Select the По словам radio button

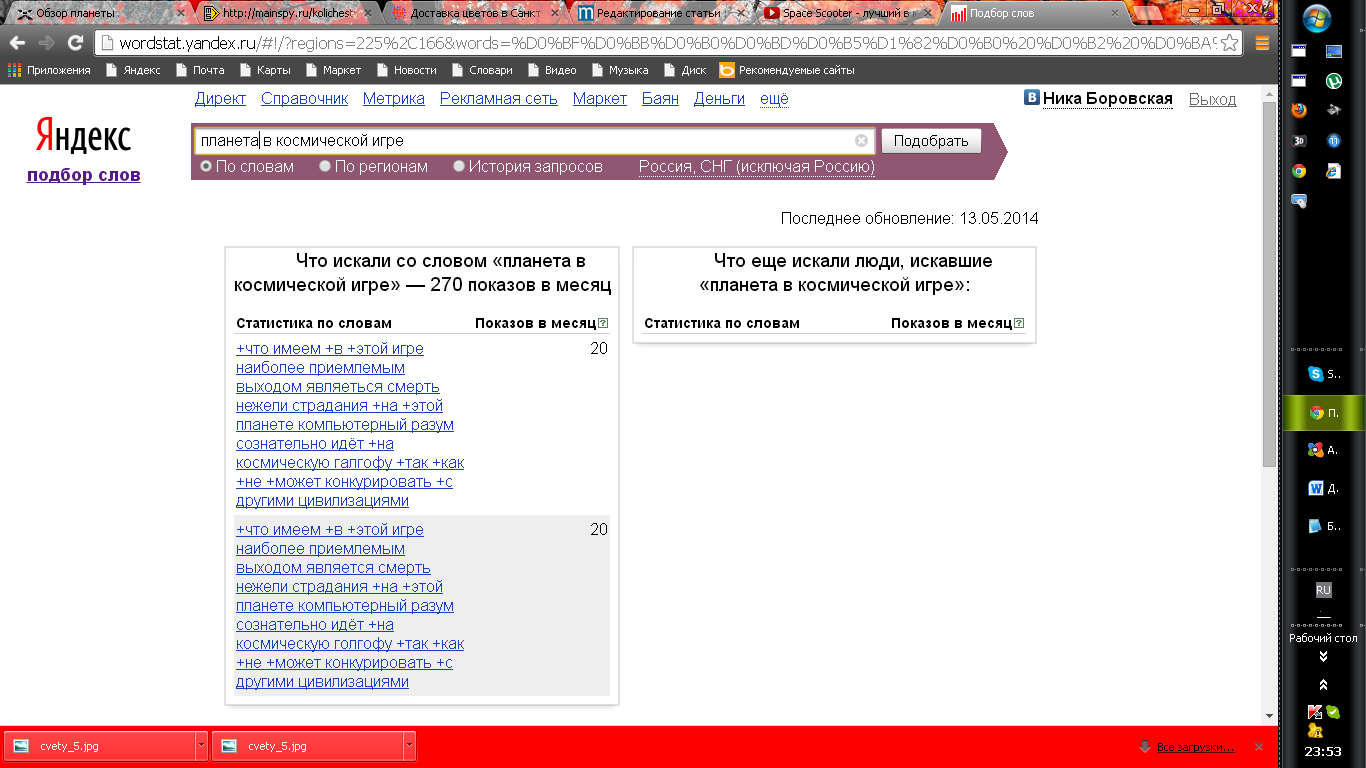point(206,166)
